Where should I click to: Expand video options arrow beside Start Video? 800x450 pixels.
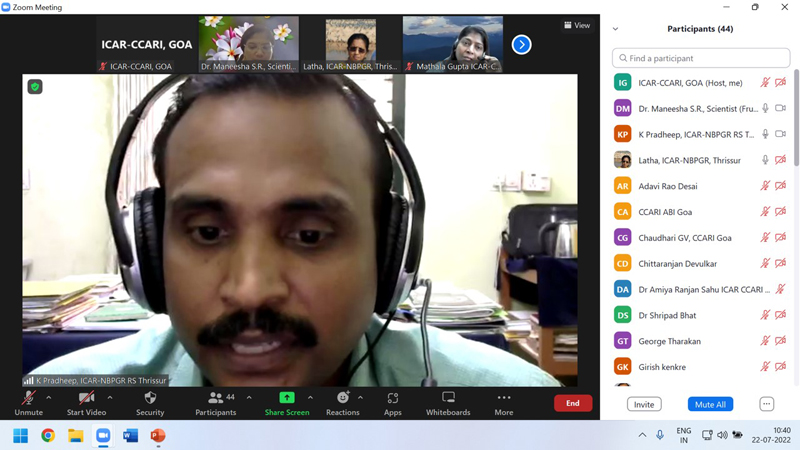point(110,397)
